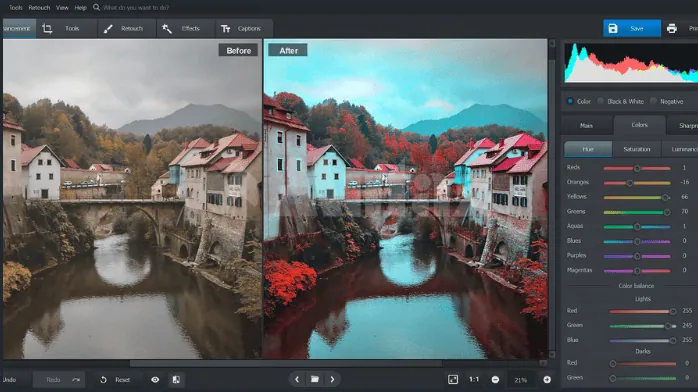
Task: Go to previous image arrow
Action: pos(297,379)
